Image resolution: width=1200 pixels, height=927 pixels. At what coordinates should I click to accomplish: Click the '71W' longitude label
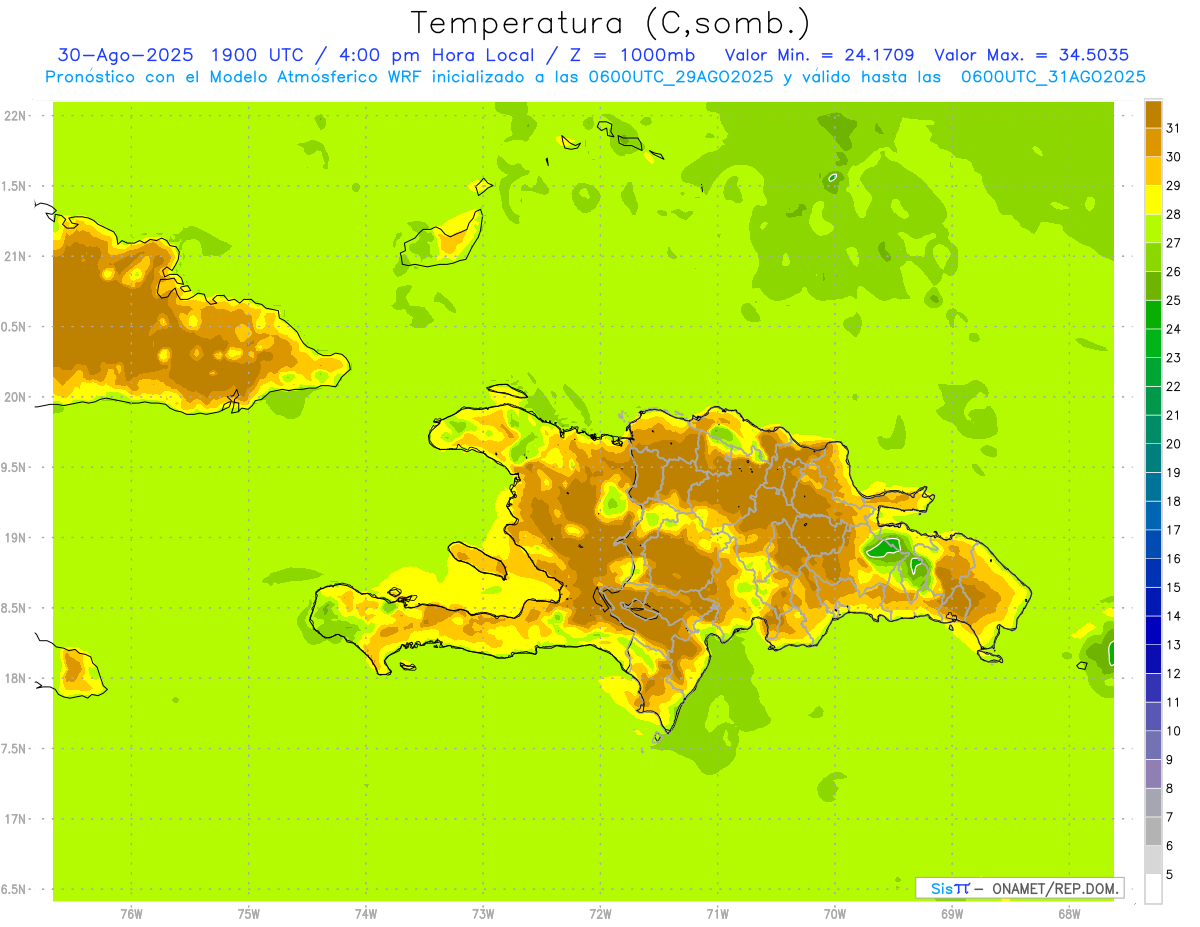tap(717, 914)
